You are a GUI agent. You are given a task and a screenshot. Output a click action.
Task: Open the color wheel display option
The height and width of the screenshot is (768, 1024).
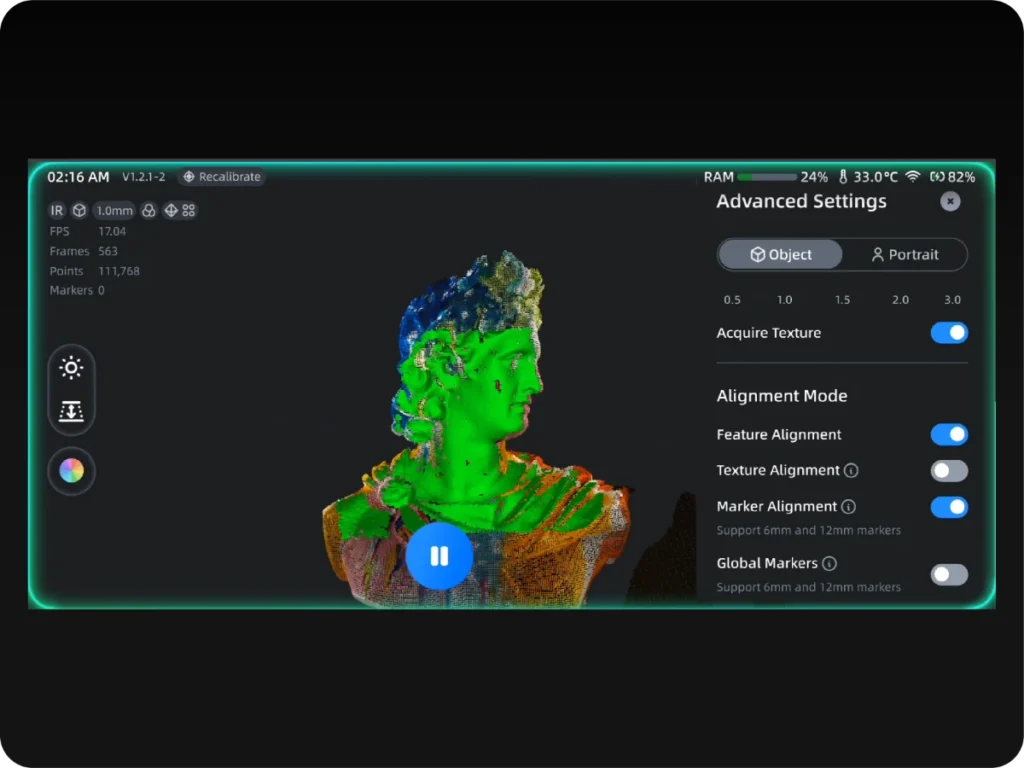(72, 470)
